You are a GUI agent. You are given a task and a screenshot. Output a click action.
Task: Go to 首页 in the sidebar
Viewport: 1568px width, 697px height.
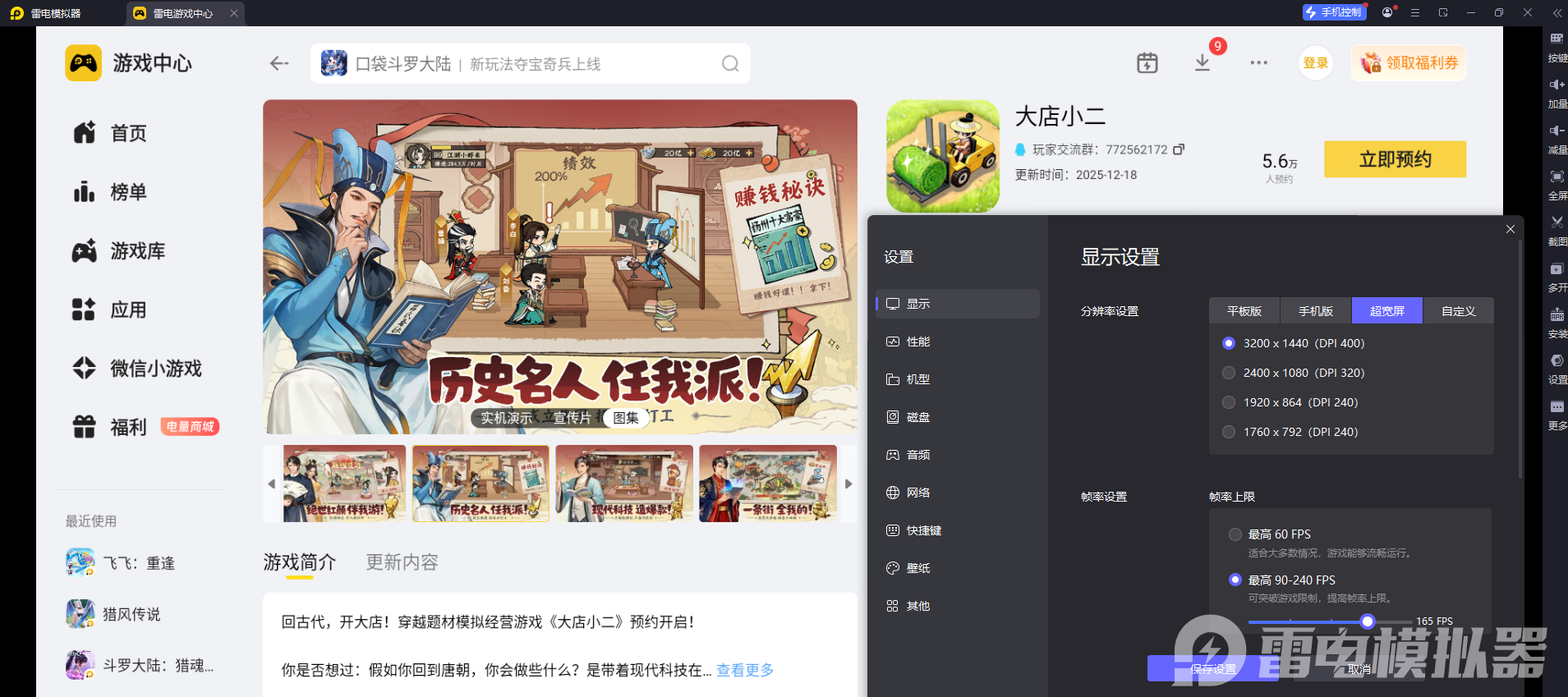point(110,133)
